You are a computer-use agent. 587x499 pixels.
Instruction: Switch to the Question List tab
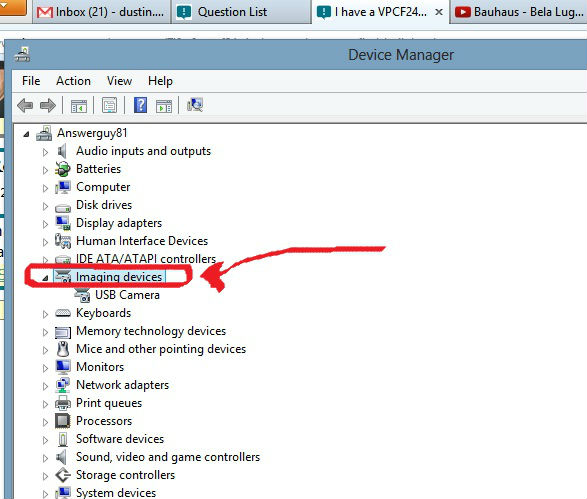point(241,12)
